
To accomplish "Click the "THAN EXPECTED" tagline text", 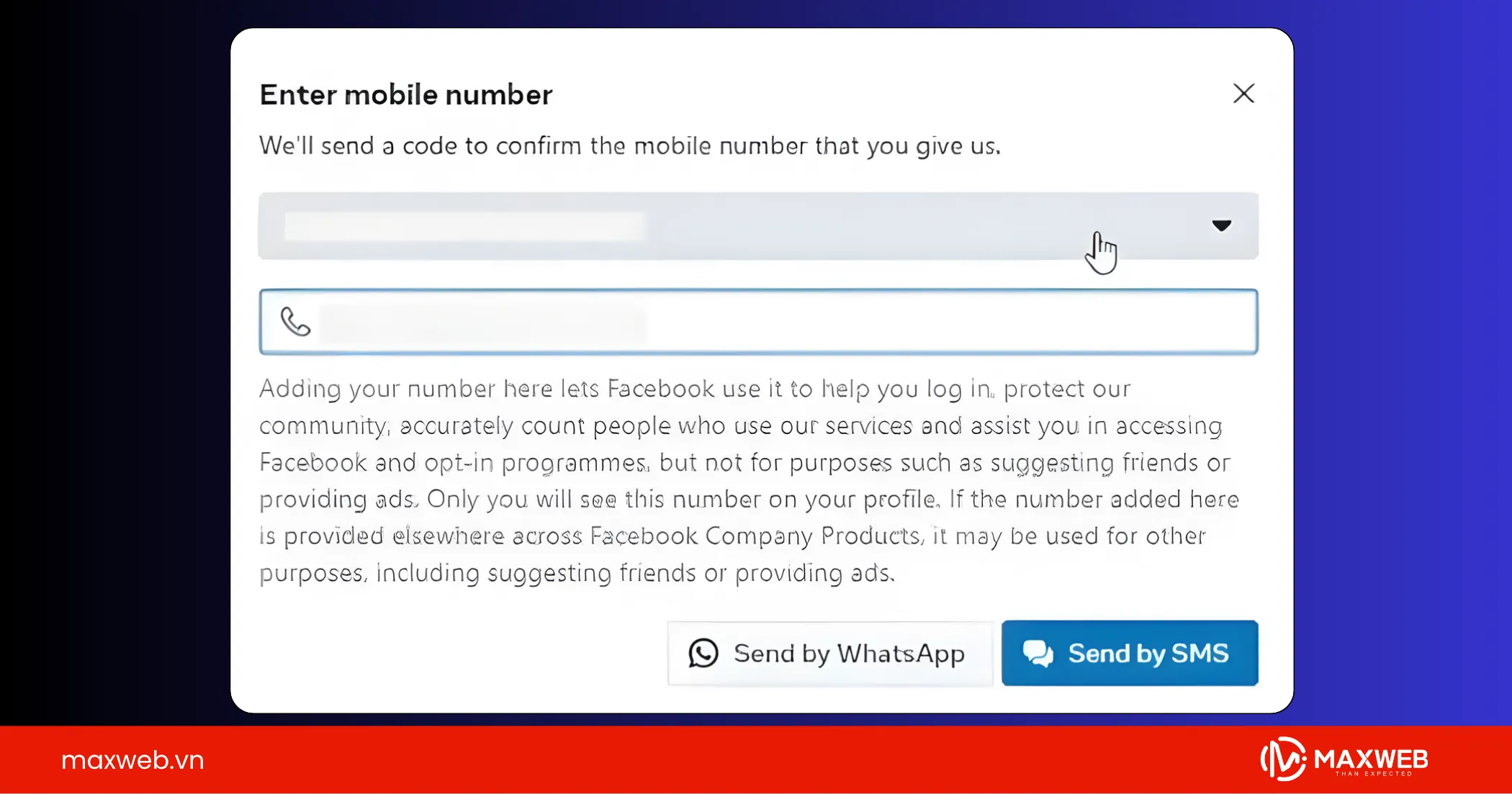I will tap(1374, 774).
